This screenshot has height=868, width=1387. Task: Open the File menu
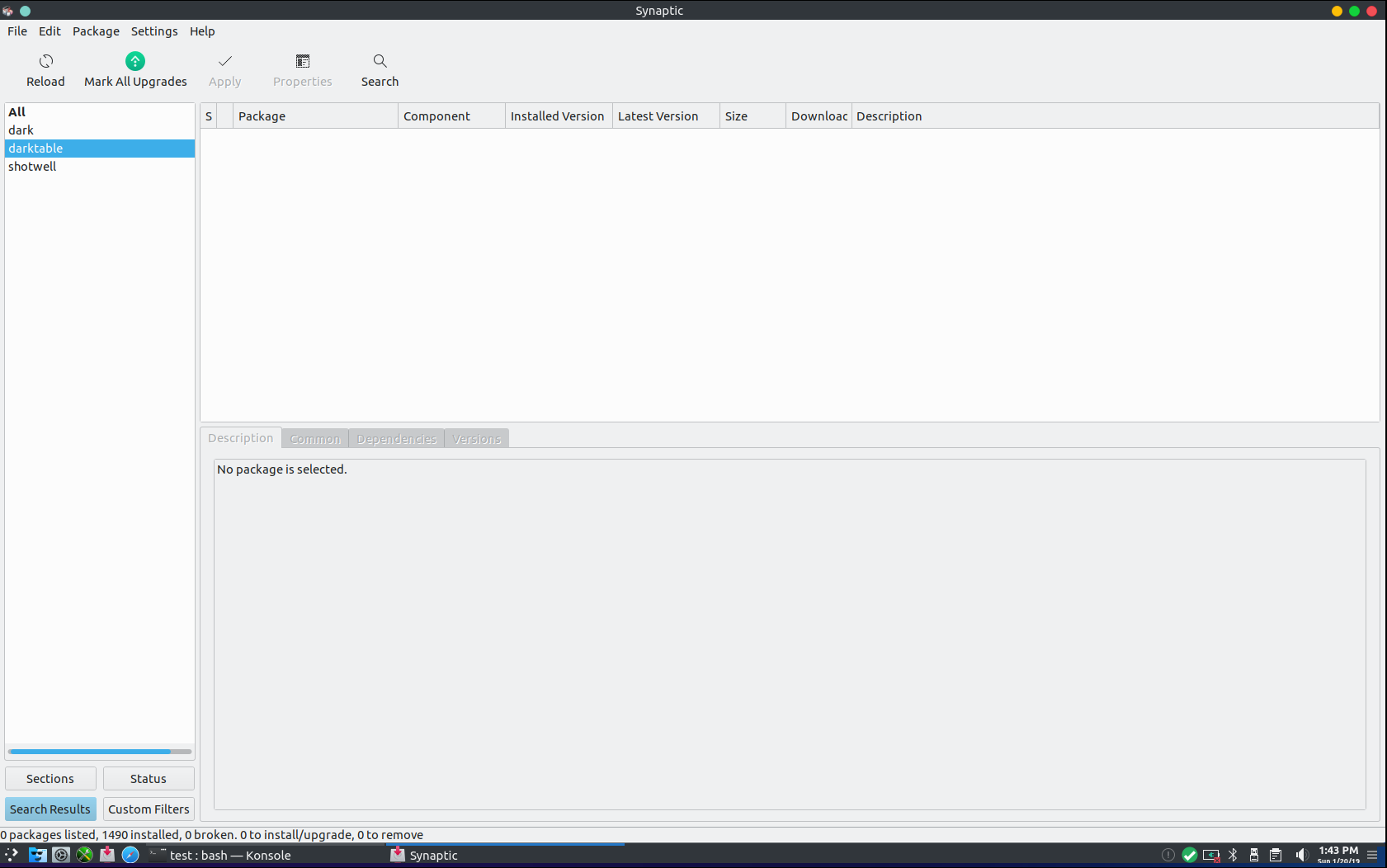pos(17,31)
